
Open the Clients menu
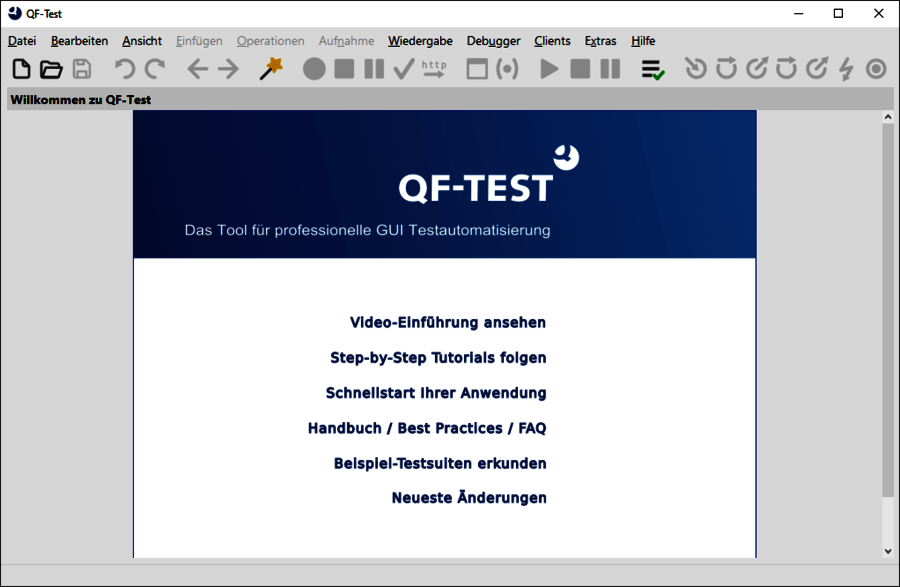tap(552, 41)
